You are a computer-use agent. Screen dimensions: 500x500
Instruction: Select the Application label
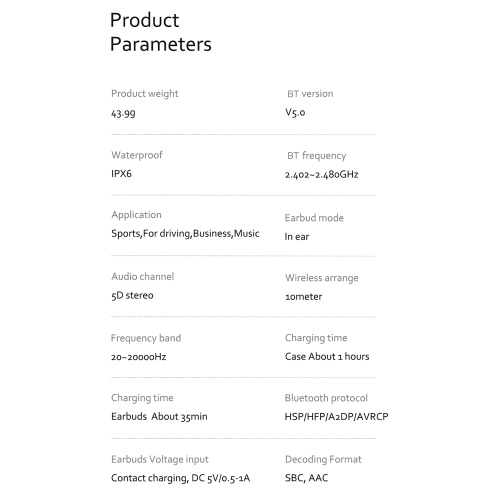[136, 215]
